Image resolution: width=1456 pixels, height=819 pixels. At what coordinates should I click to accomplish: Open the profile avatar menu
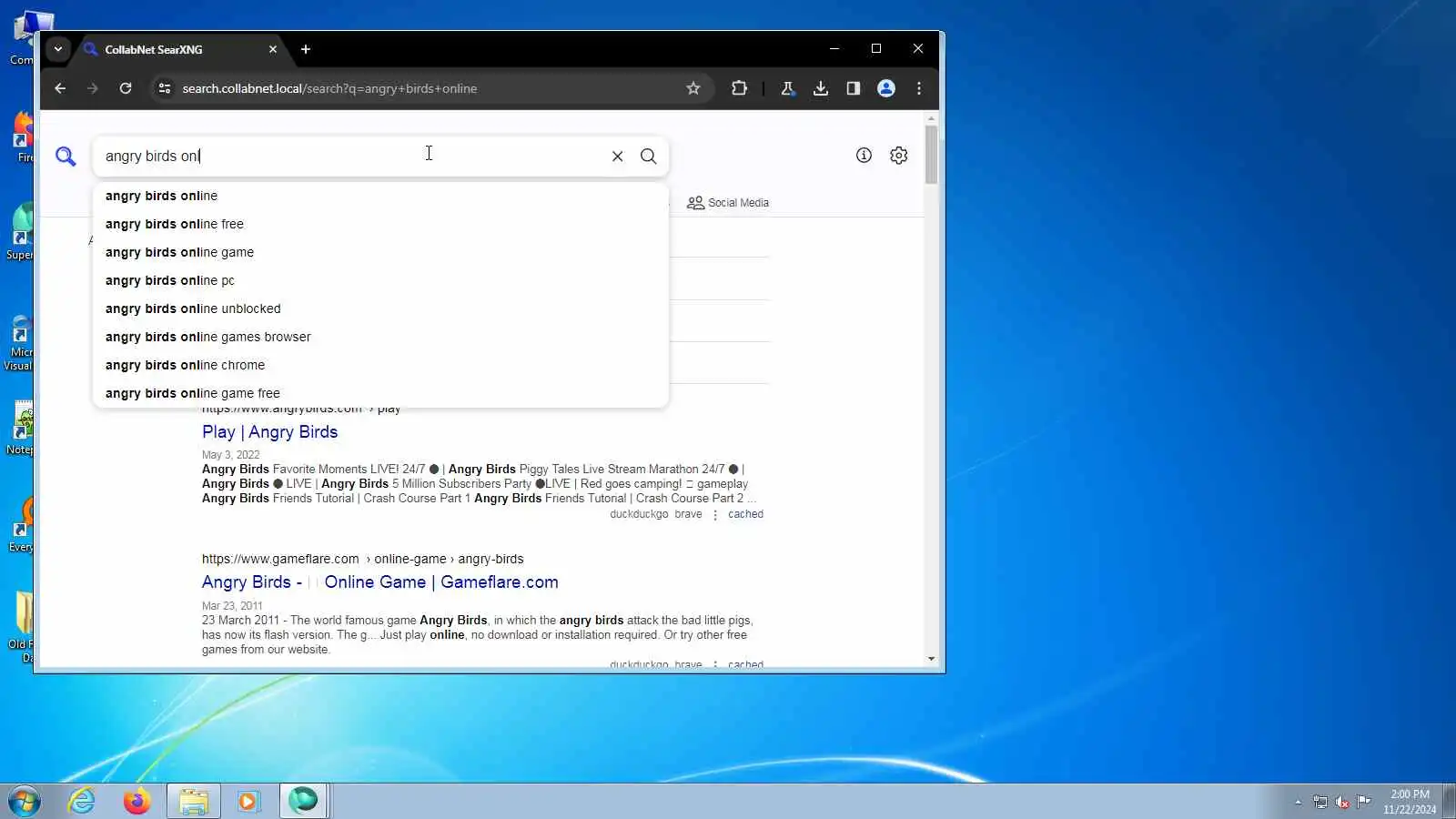885,88
